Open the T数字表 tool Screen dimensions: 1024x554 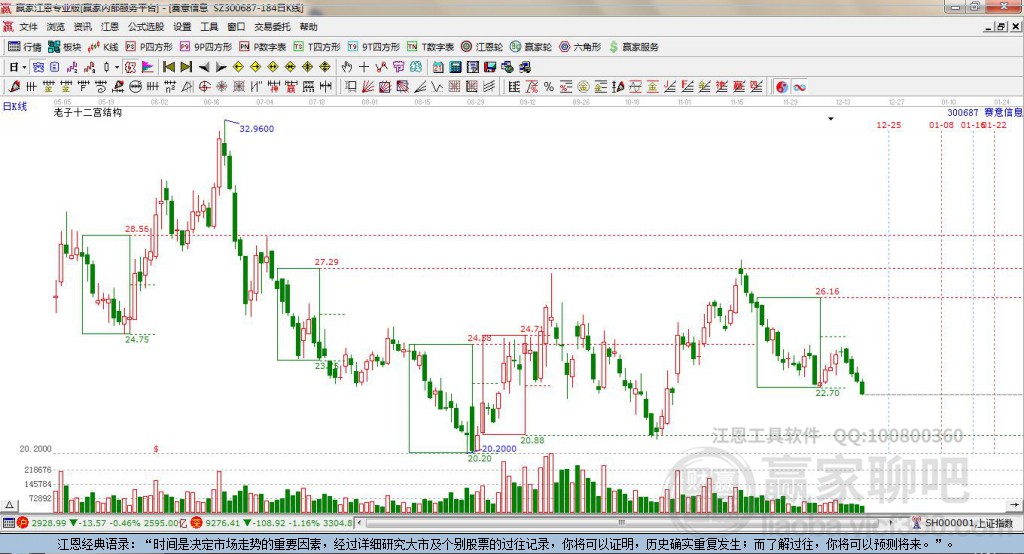(x=430, y=47)
